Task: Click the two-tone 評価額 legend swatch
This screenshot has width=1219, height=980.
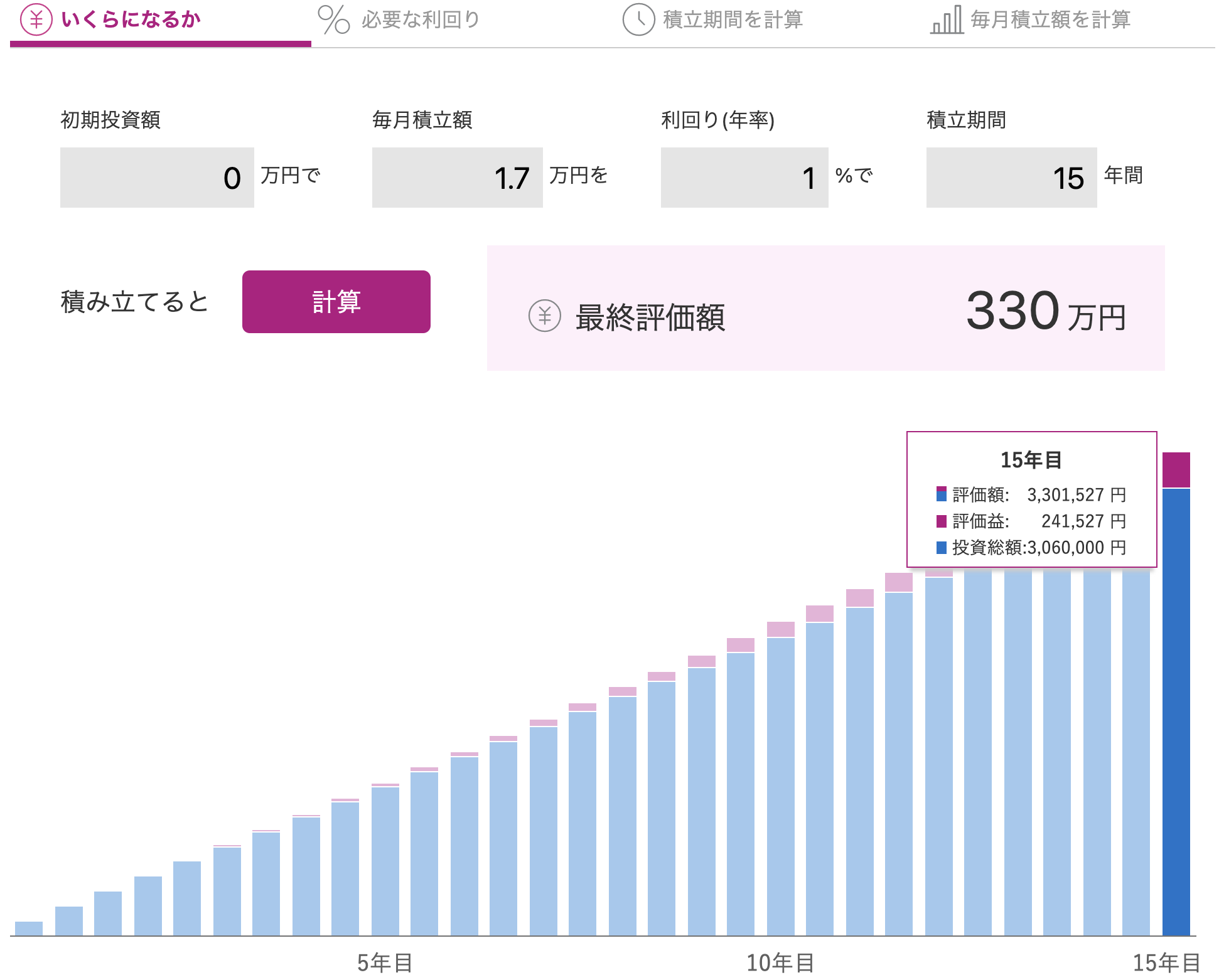Action: [x=942, y=494]
